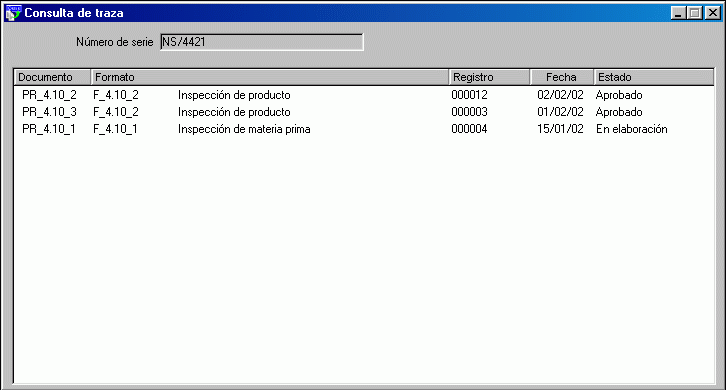This screenshot has width=726, height=390.
Task: Sort by the Estado column header
Action: tap(653, 77)
